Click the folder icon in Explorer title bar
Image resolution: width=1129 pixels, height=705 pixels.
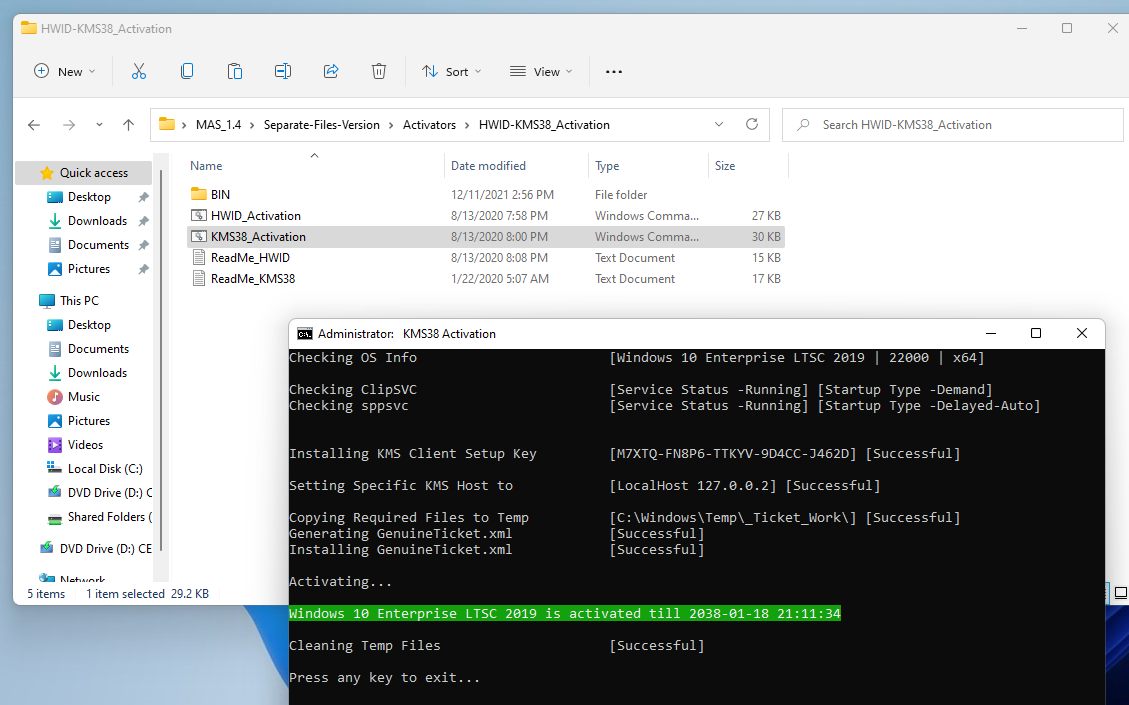click(x=29, y=28)
